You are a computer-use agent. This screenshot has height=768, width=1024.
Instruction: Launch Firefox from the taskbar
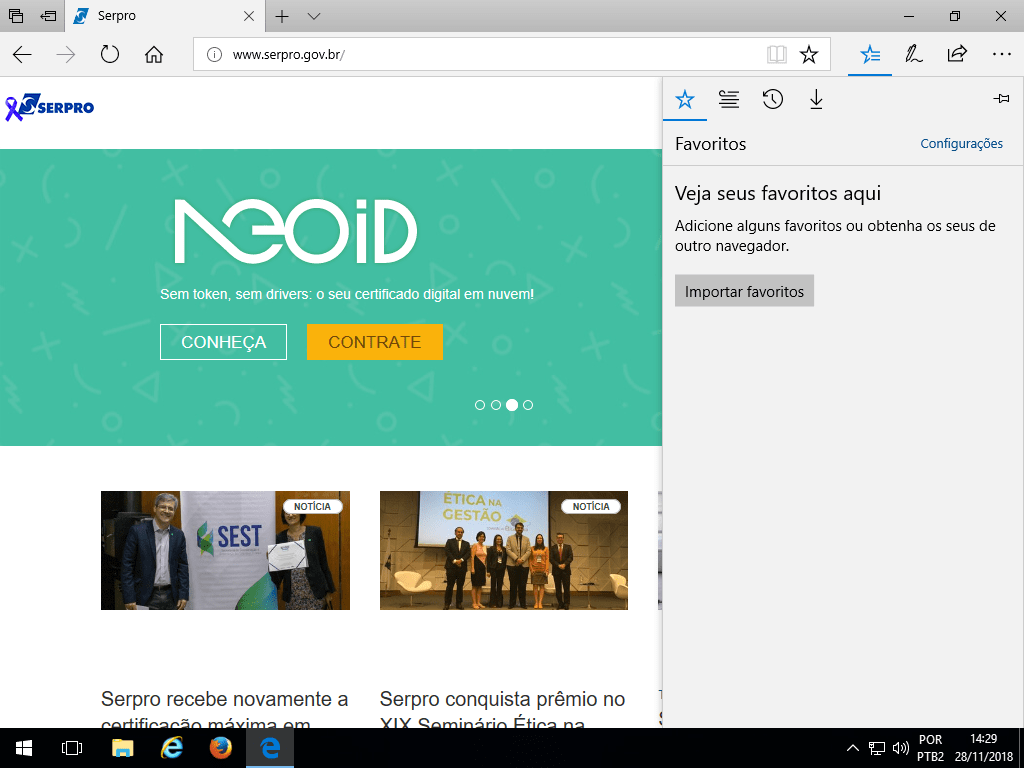[220, 747]
